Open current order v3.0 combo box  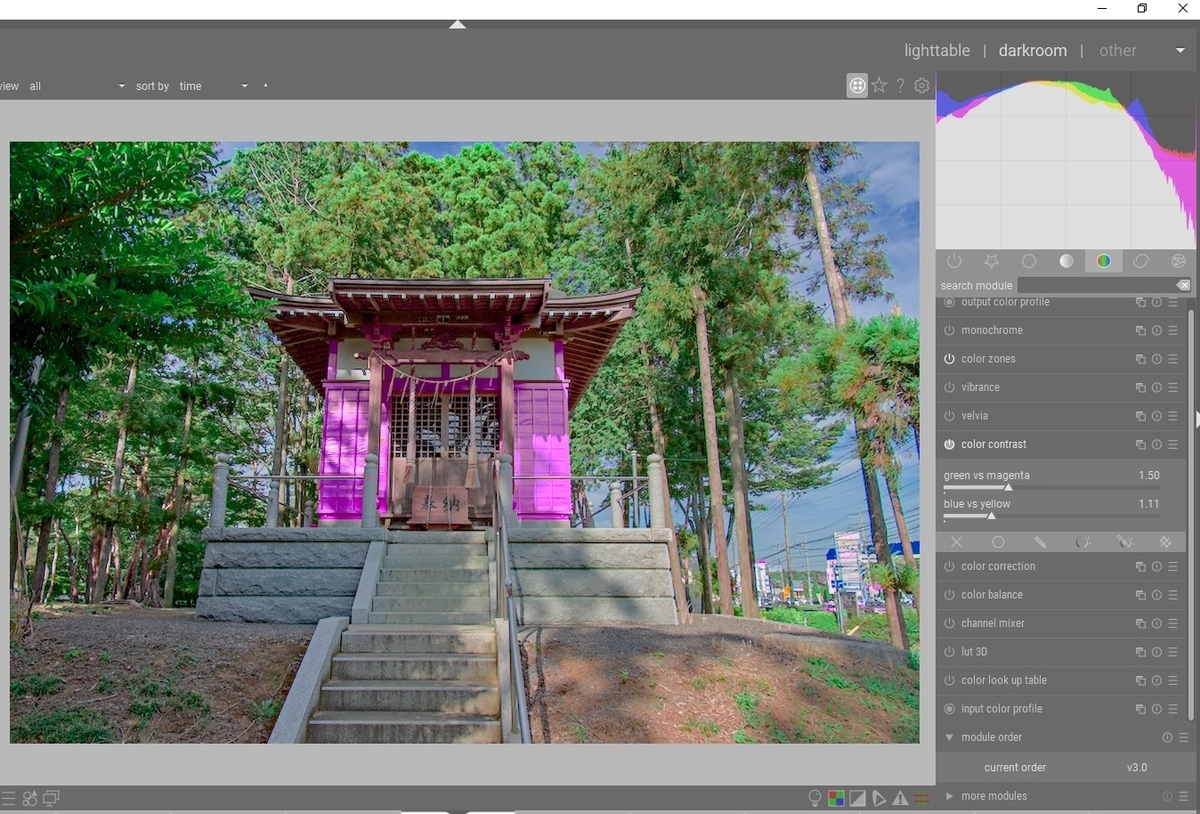pyautogui.click(x=1065, y=768)
